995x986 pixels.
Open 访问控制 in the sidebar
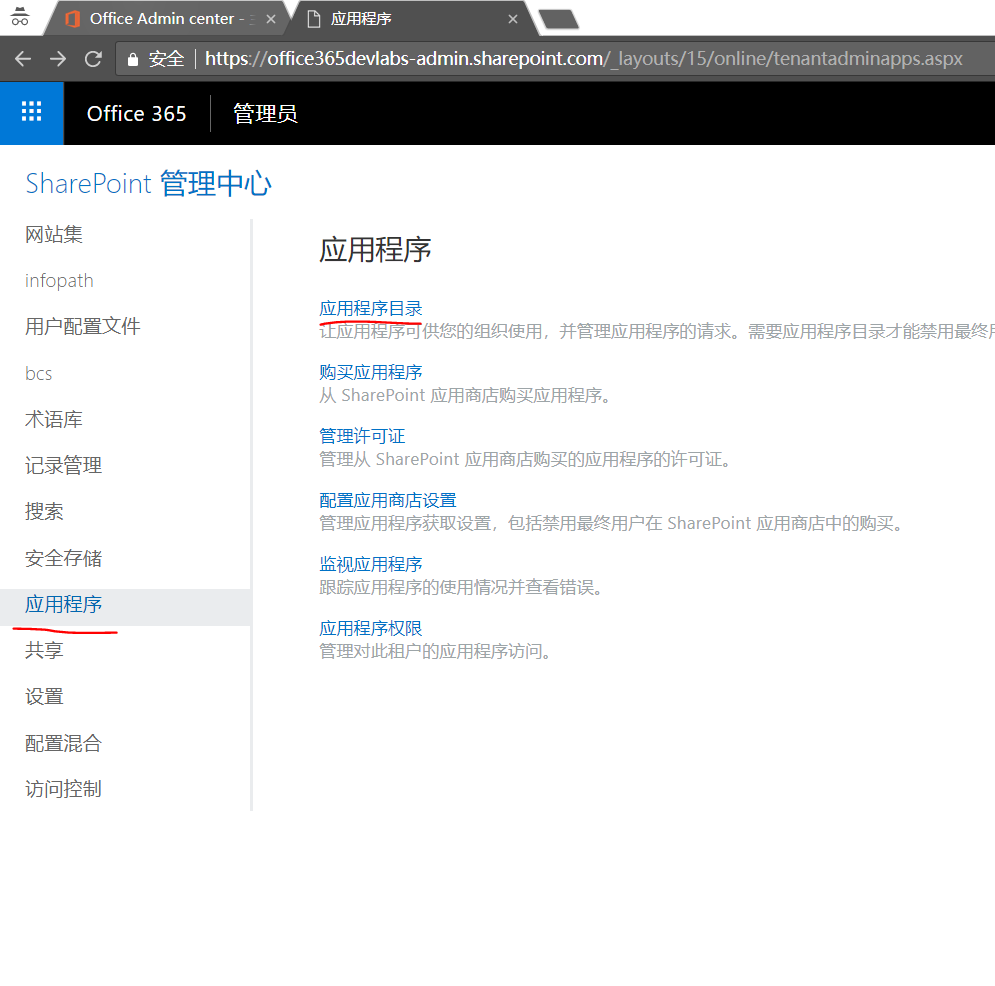(x=62, y=788)
